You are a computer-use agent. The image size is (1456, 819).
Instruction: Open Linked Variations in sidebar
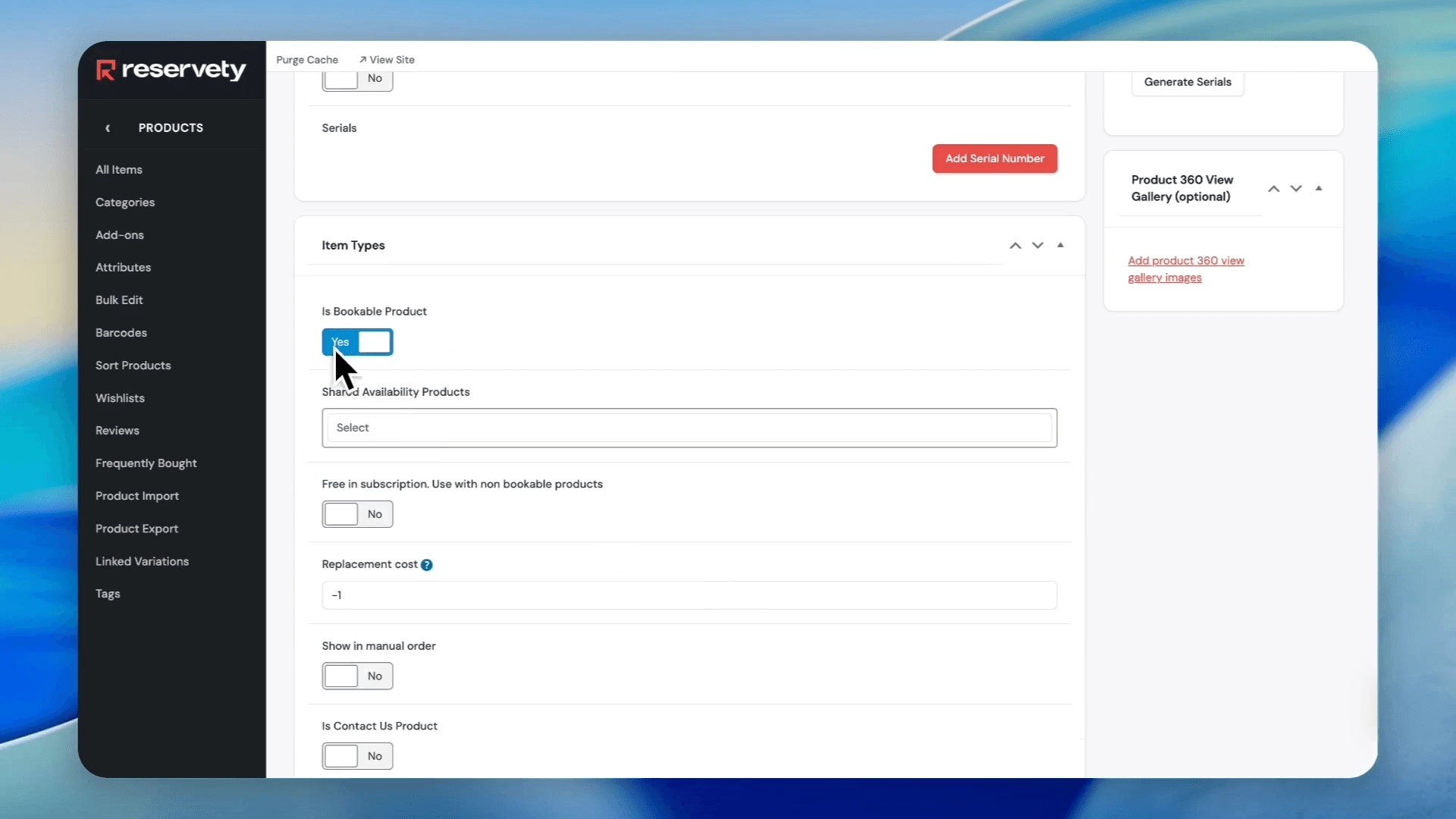[x=143, y=561]
